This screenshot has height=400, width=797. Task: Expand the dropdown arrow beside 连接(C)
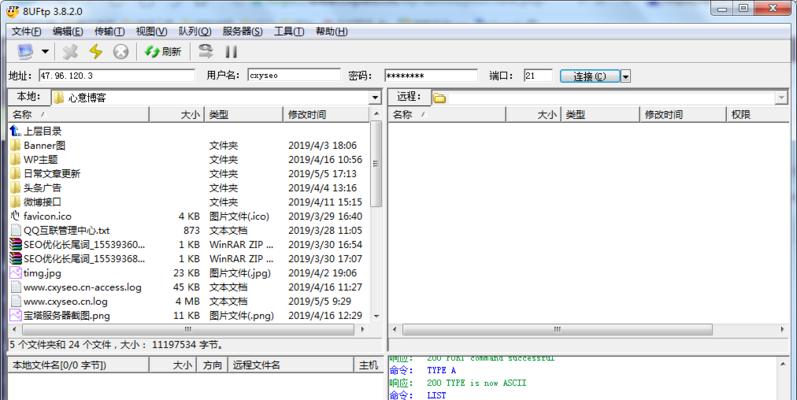point(626,76)
